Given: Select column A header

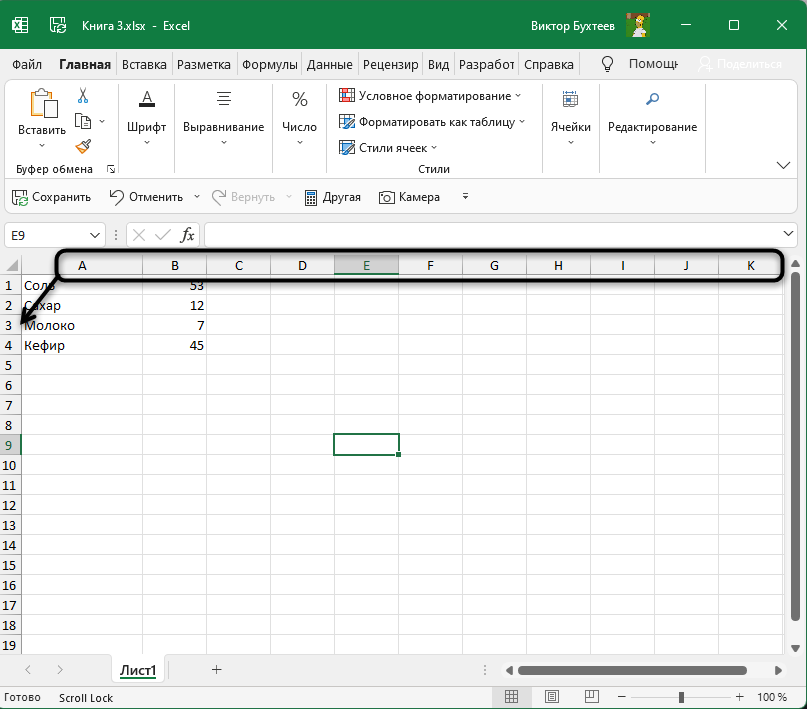Looking at the screenshot, I should [x=82, y=265].
